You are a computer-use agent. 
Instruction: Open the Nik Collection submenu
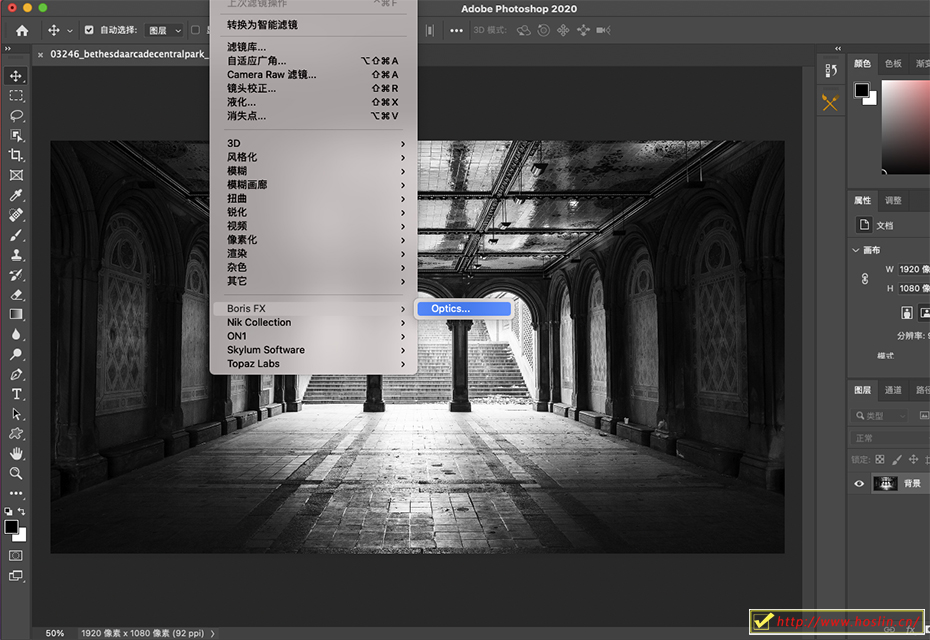315,322
